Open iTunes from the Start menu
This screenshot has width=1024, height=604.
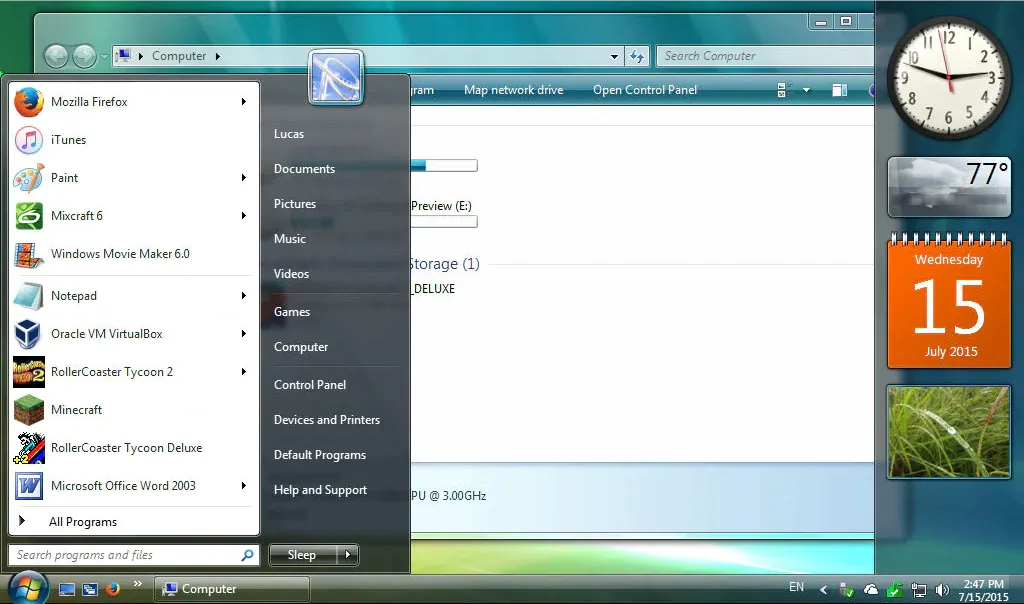[134, 140]
